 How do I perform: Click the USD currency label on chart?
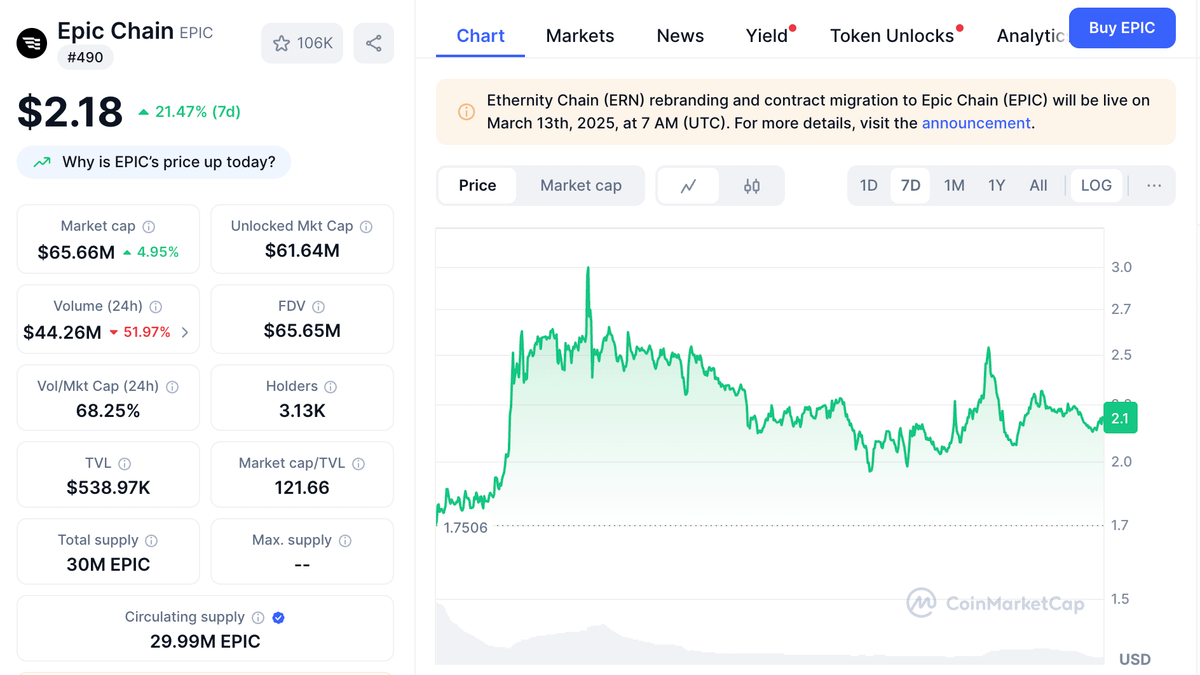1135,659
